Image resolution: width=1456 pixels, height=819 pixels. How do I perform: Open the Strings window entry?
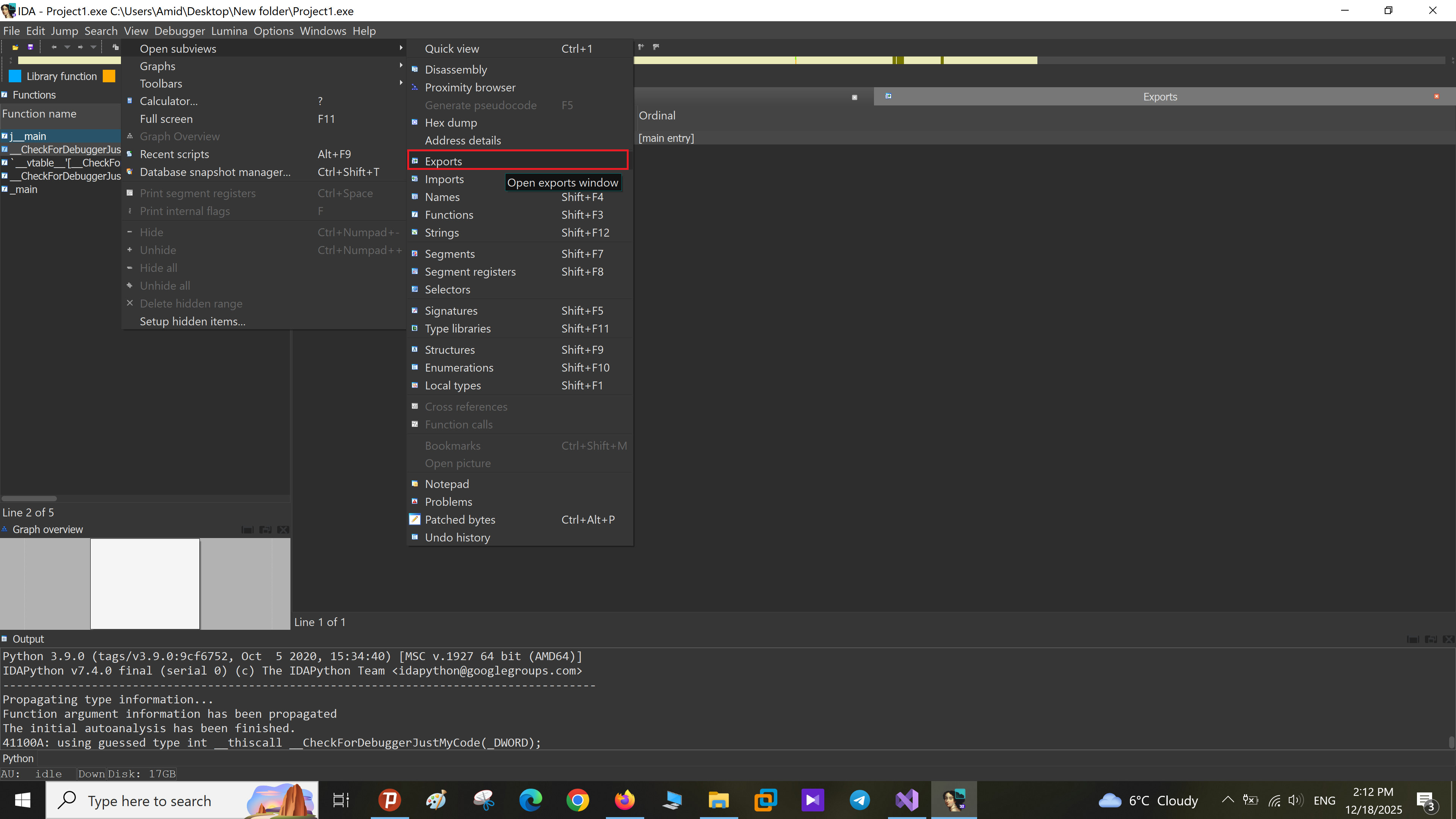tap(441, 232)
